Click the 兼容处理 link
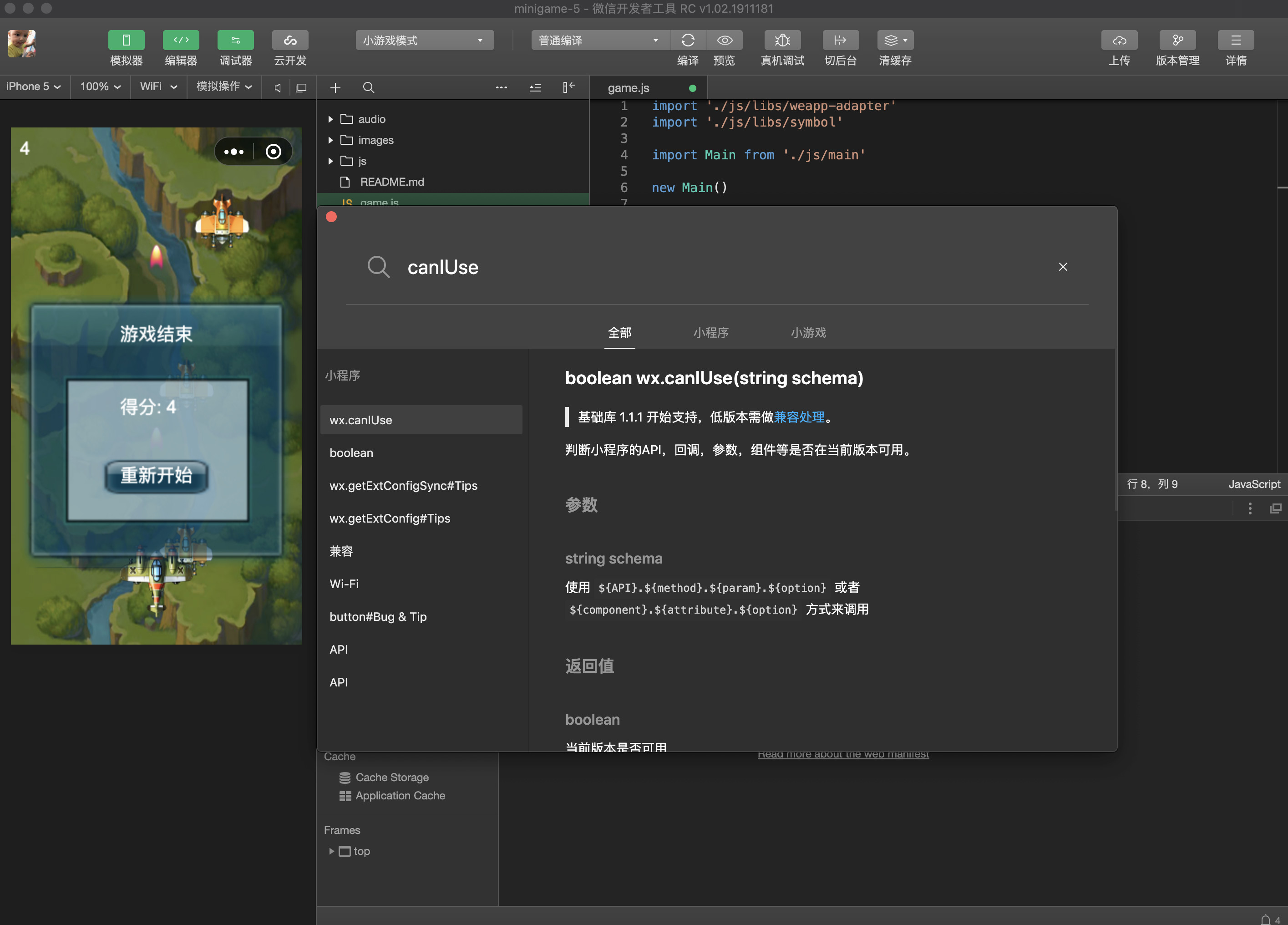The width and height of the screenshot is (1288, 925). (x=799, y=417)
